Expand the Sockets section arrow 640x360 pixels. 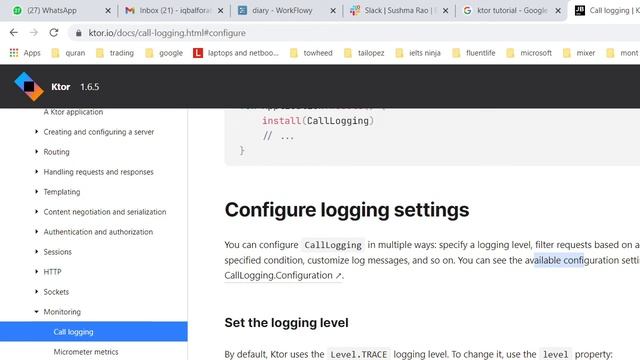[36, 291]
